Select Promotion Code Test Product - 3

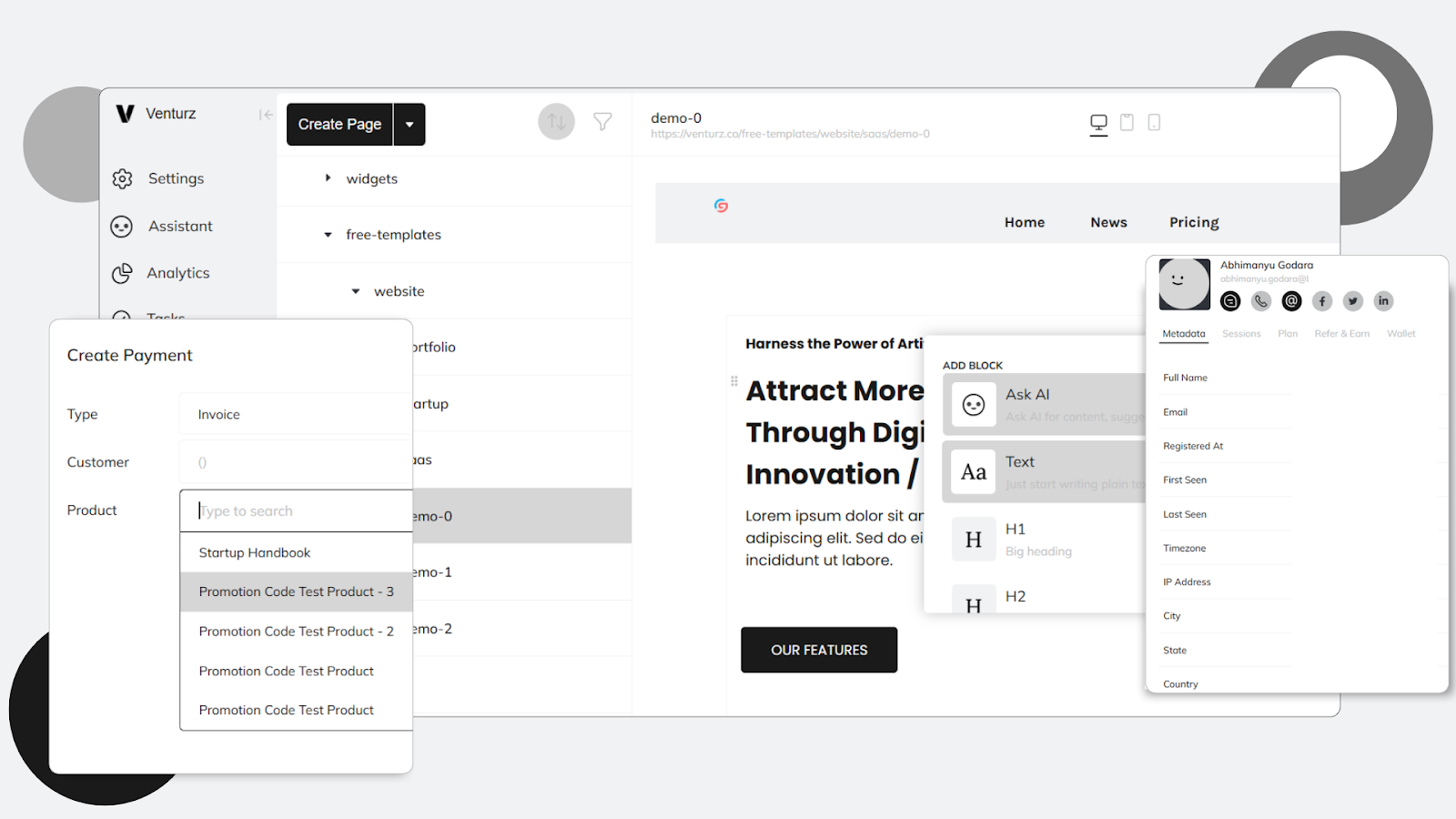click(296, 591)
